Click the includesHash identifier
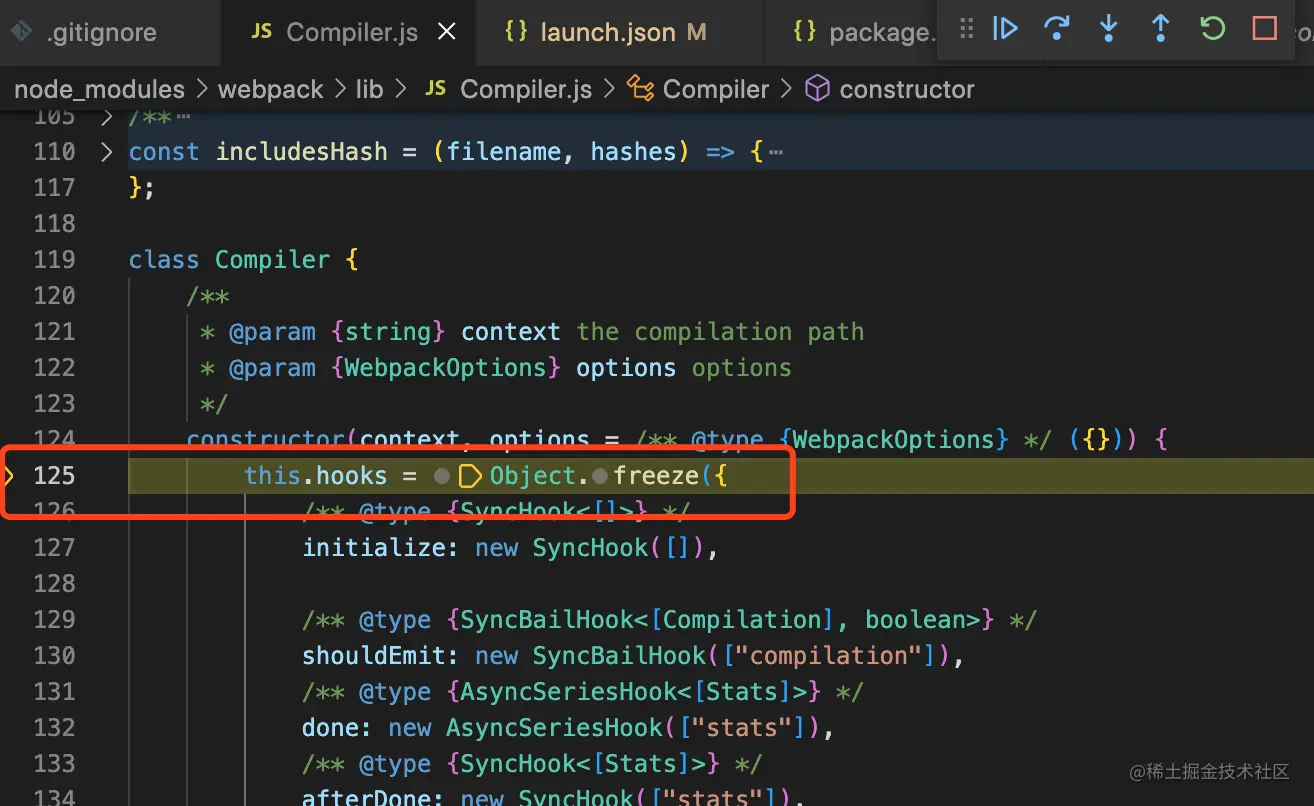Screen dimensions: 1314x806 (x=302, y=152)
